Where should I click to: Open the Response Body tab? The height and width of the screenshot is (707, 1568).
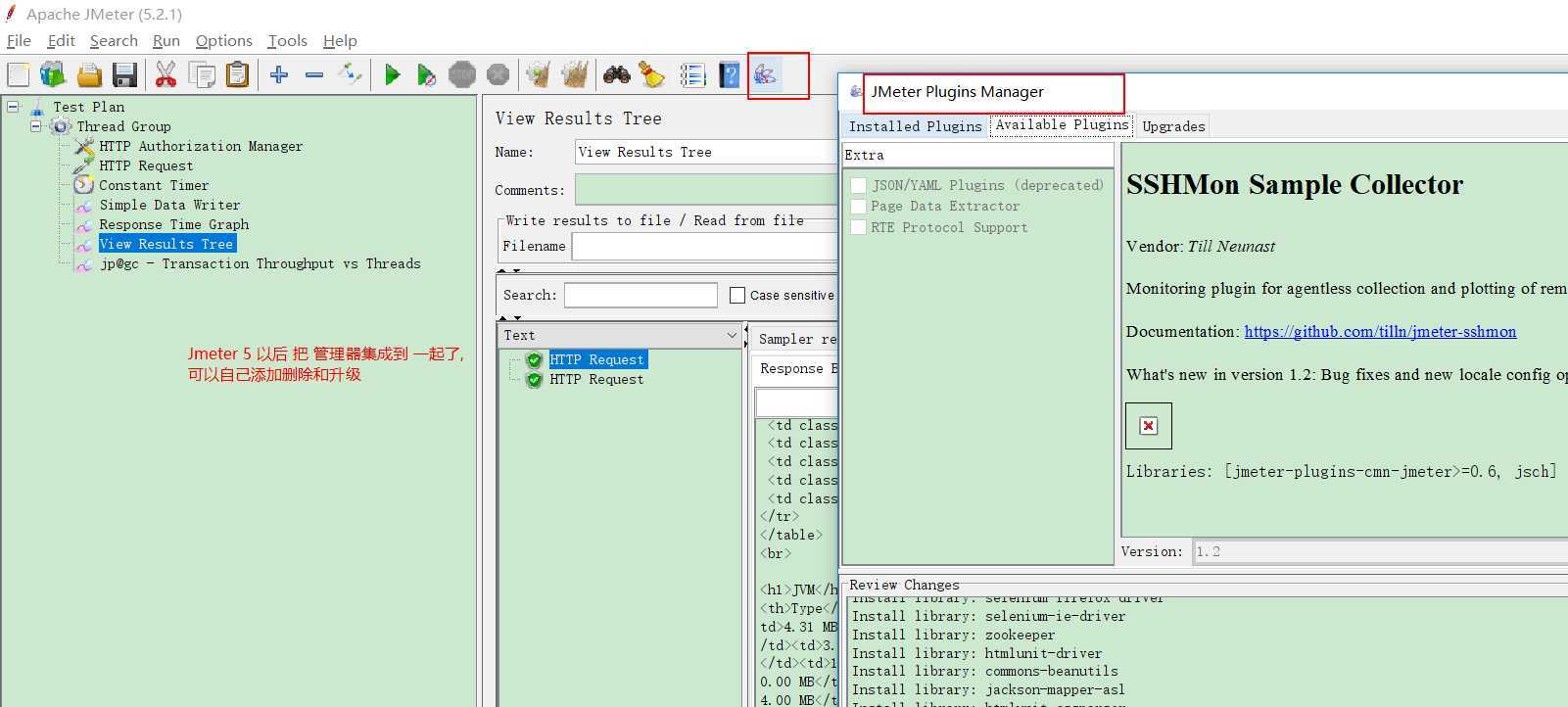795,368
